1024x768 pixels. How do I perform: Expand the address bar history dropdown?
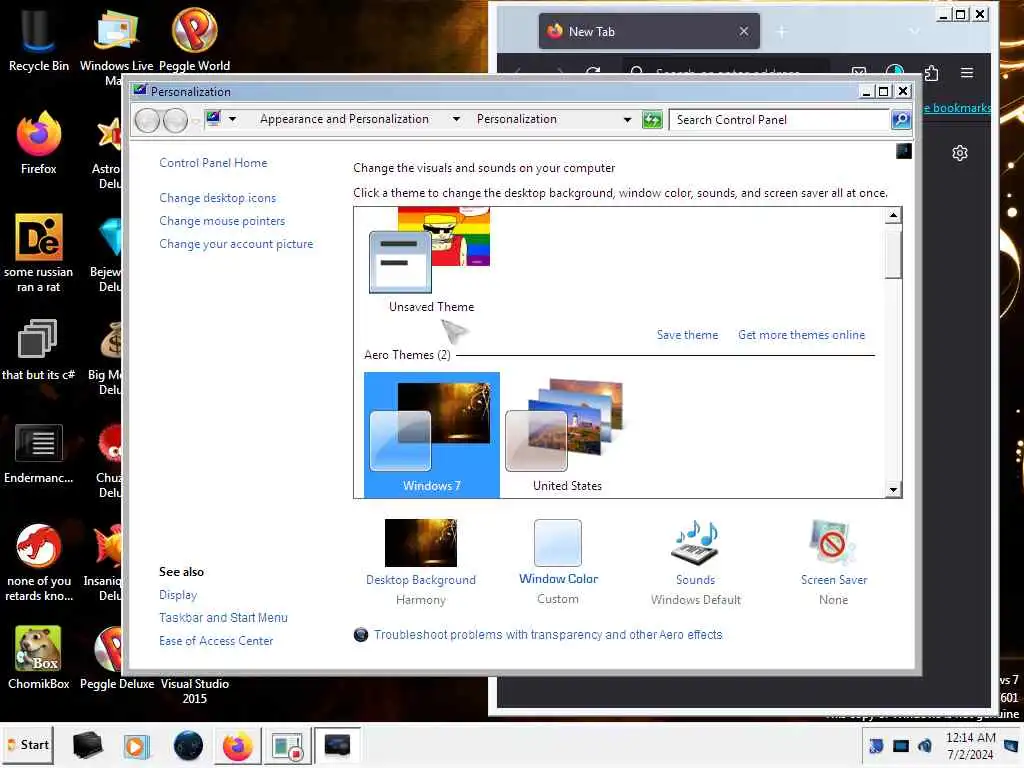[627, 120]
